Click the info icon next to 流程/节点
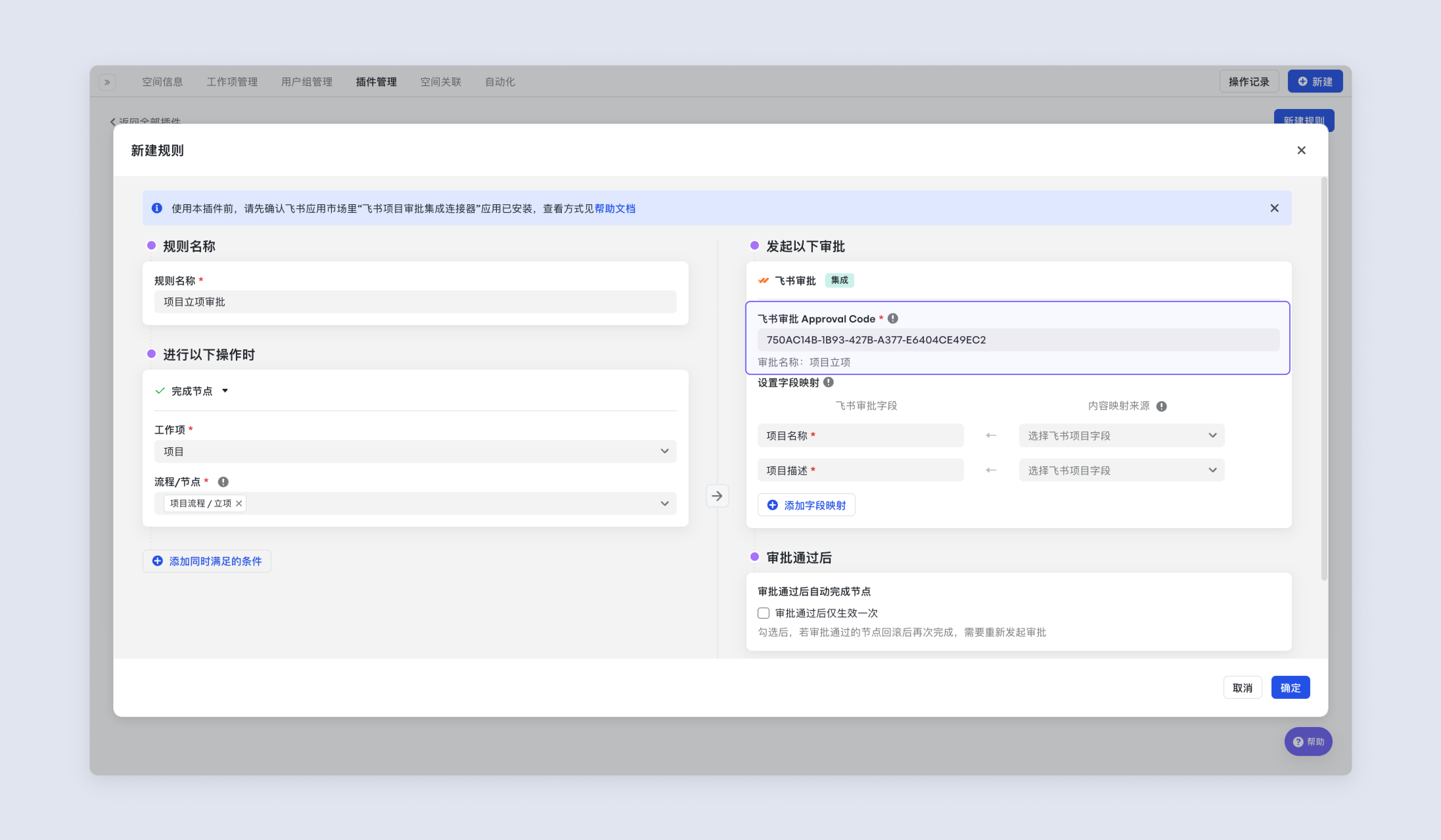 [x=224, y=482]
